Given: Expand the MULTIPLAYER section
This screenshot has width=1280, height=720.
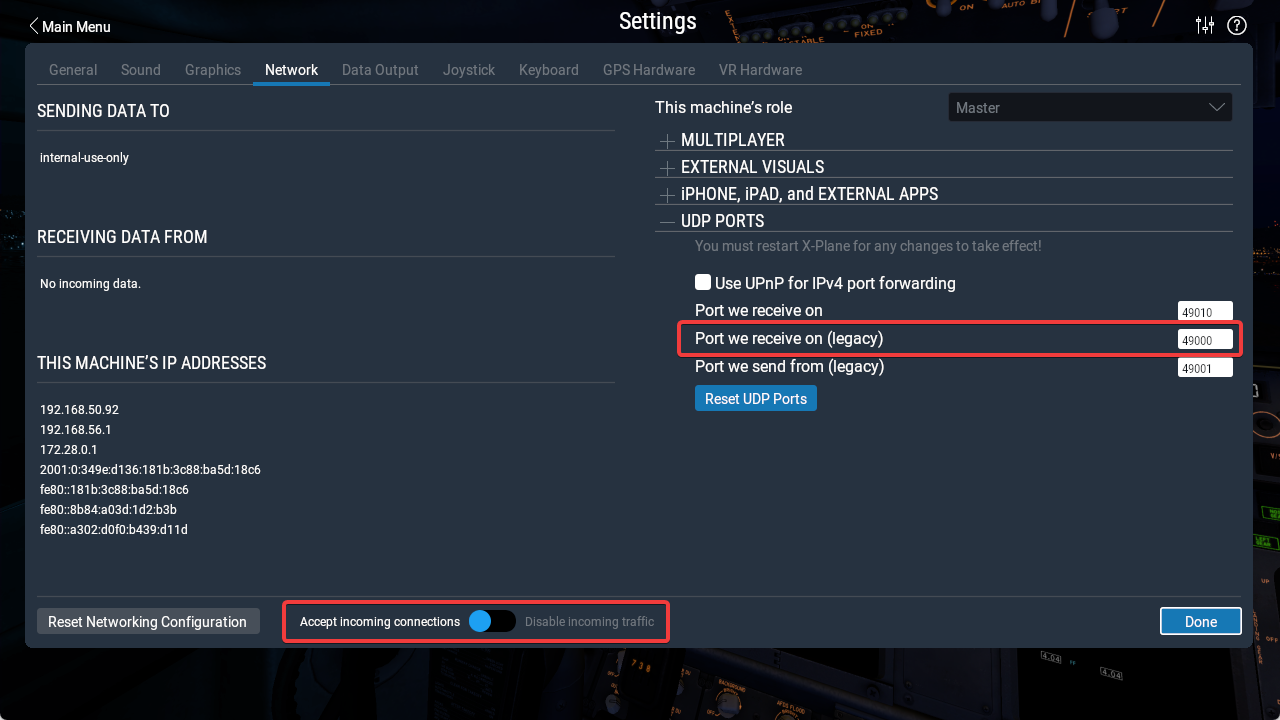Looking at the screenshot, I should 667,140.
